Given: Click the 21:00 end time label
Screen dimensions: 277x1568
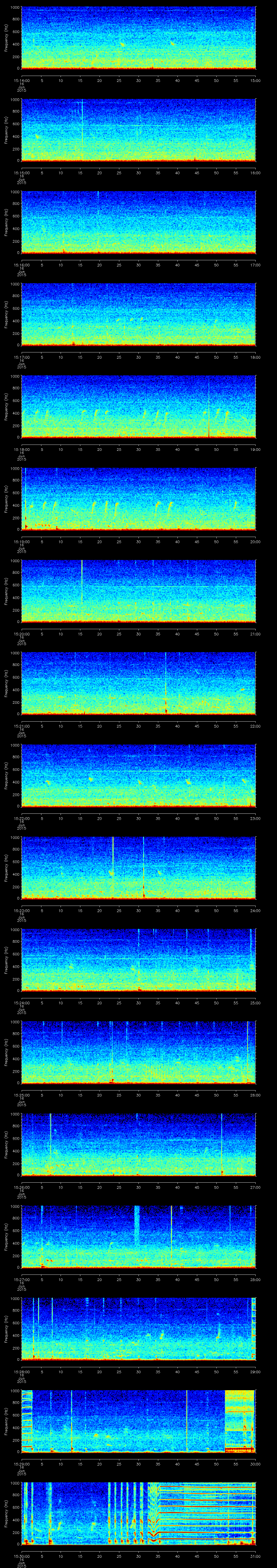Looking at the screenshot, I should (256, 634).
